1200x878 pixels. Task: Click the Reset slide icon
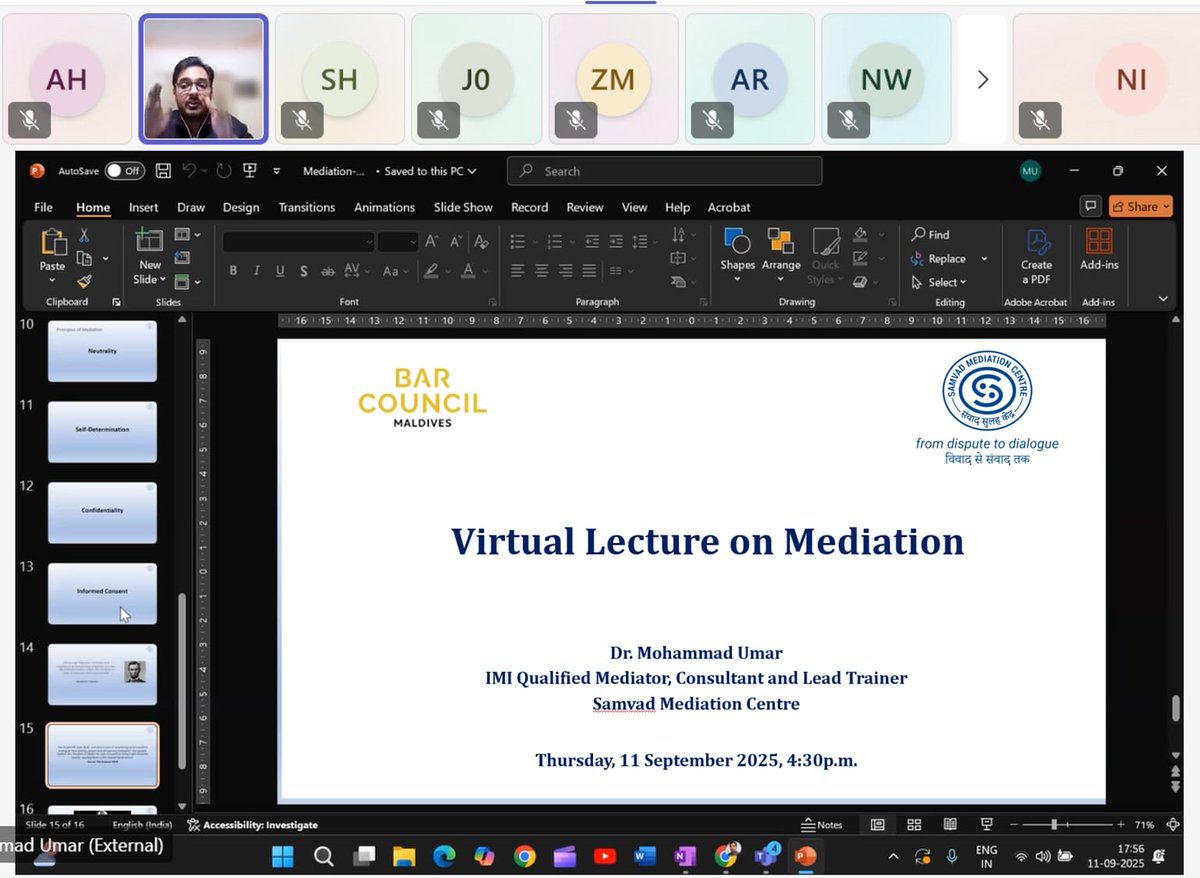click(x=182, y=258)
